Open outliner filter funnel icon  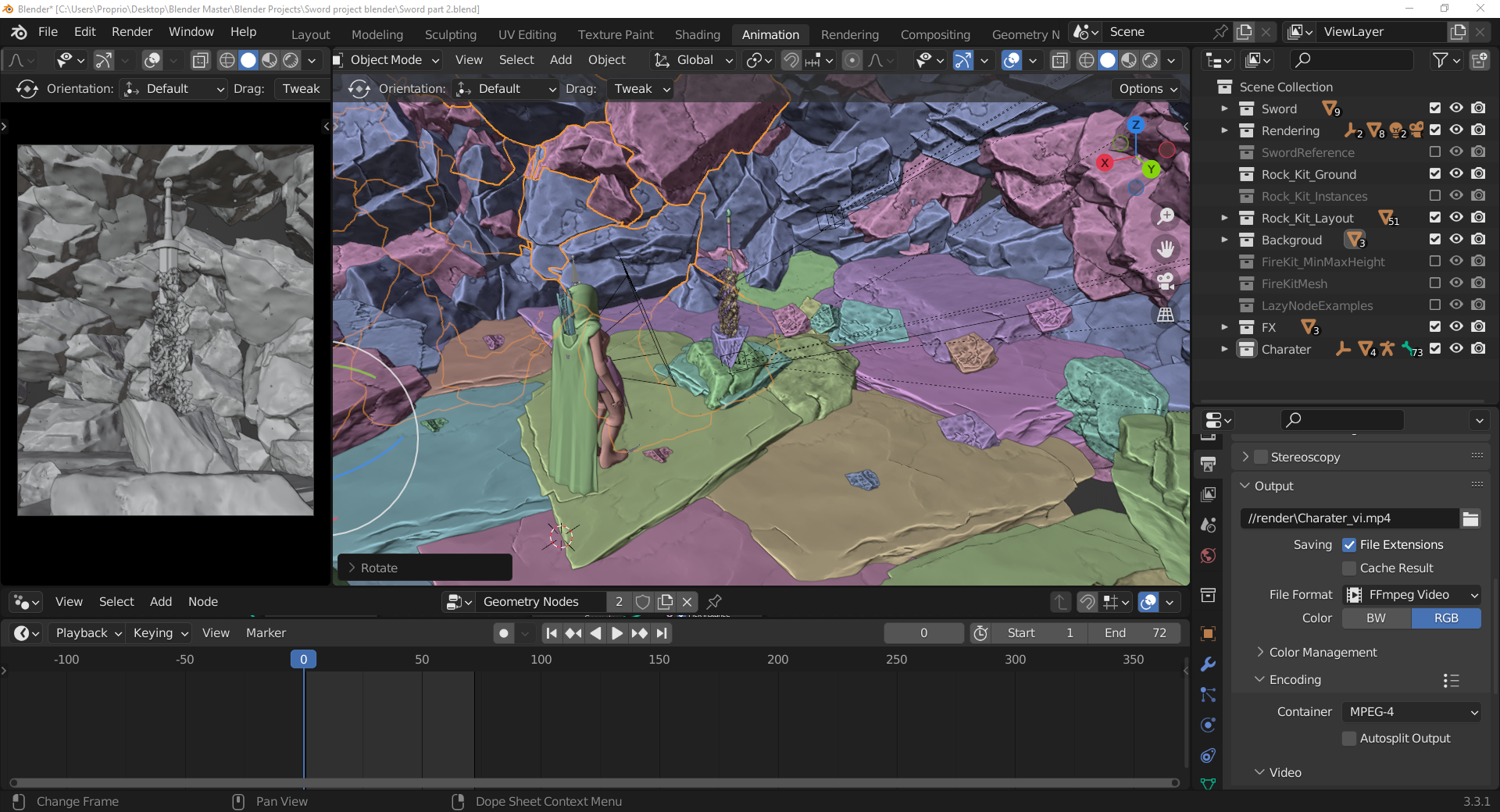tap(1440, 60)
